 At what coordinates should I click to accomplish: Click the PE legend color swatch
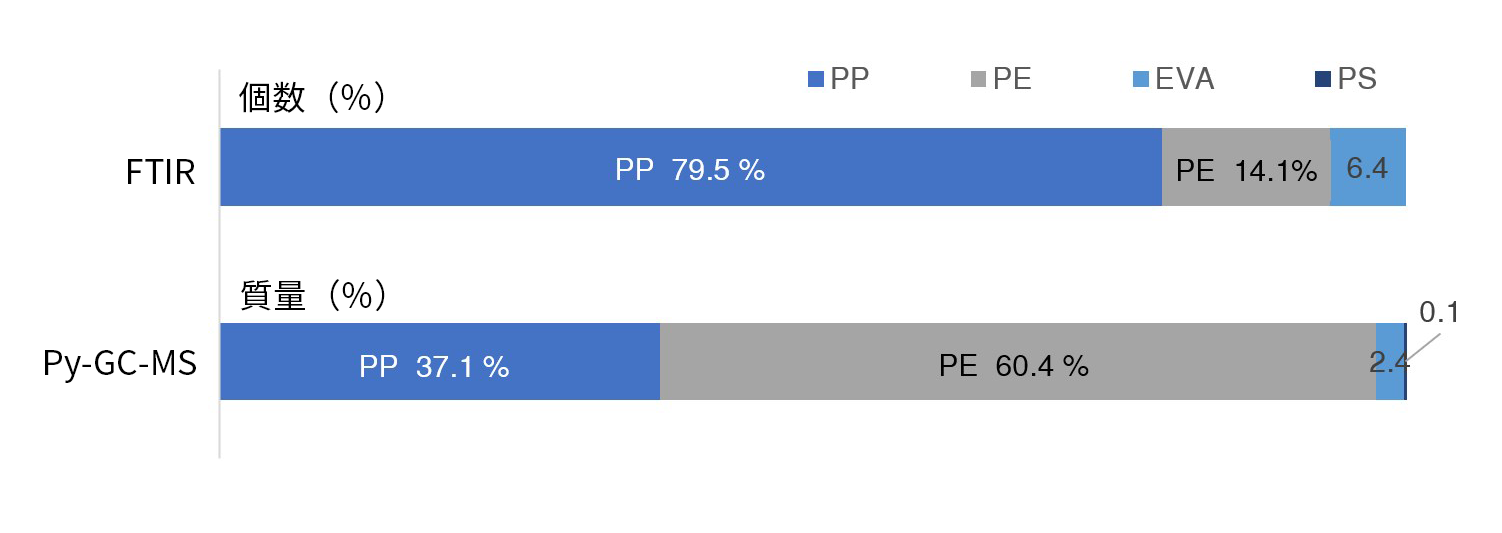(978, 79)
